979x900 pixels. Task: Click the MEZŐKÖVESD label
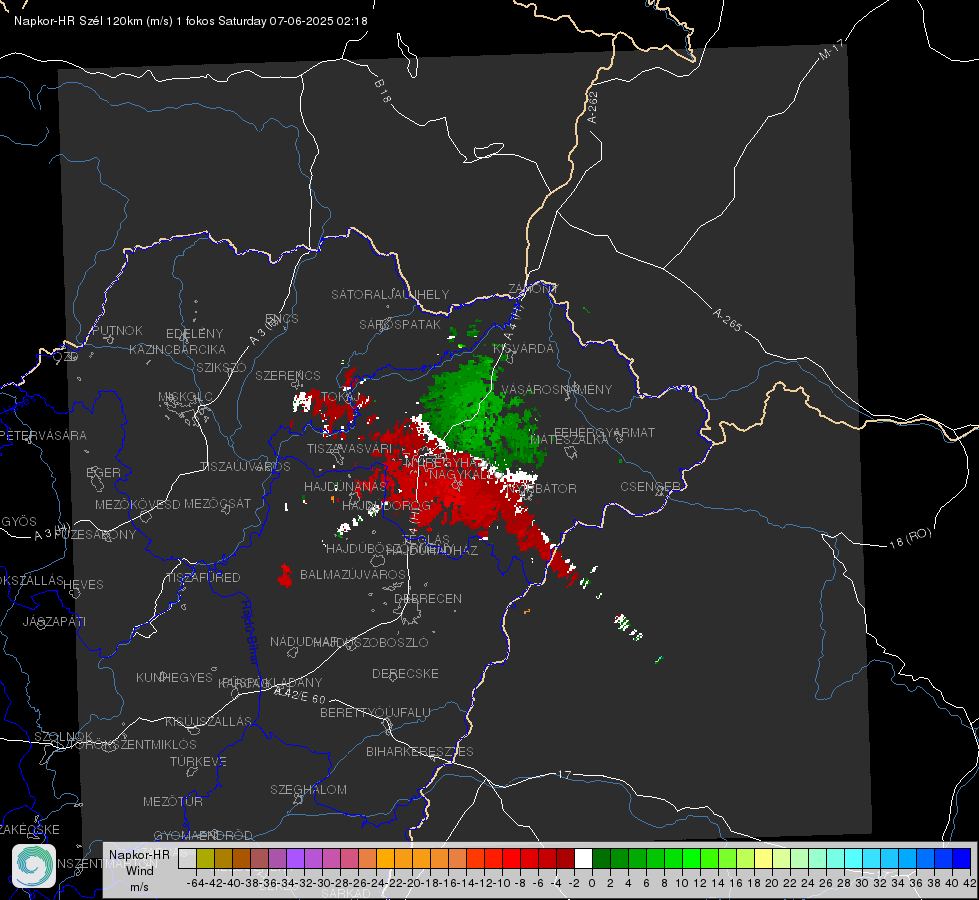[138, 504]
